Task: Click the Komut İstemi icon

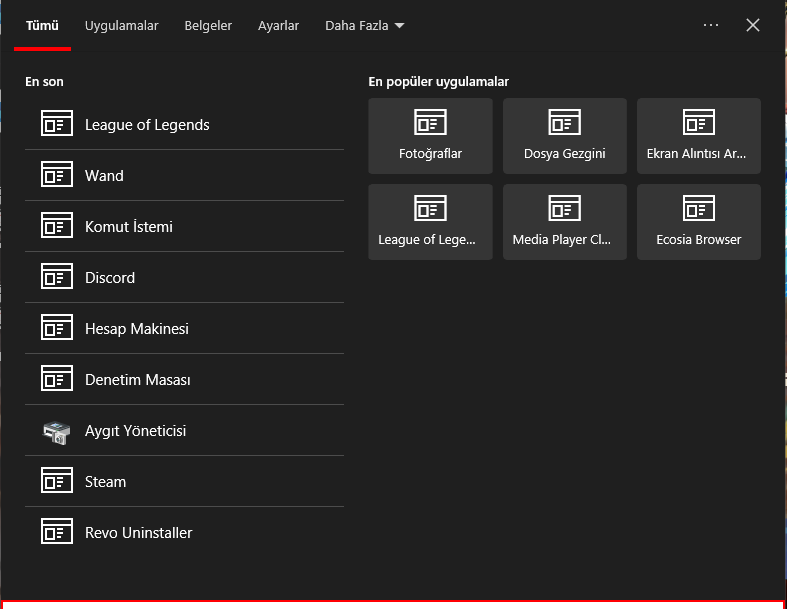Action: [57, 225]
